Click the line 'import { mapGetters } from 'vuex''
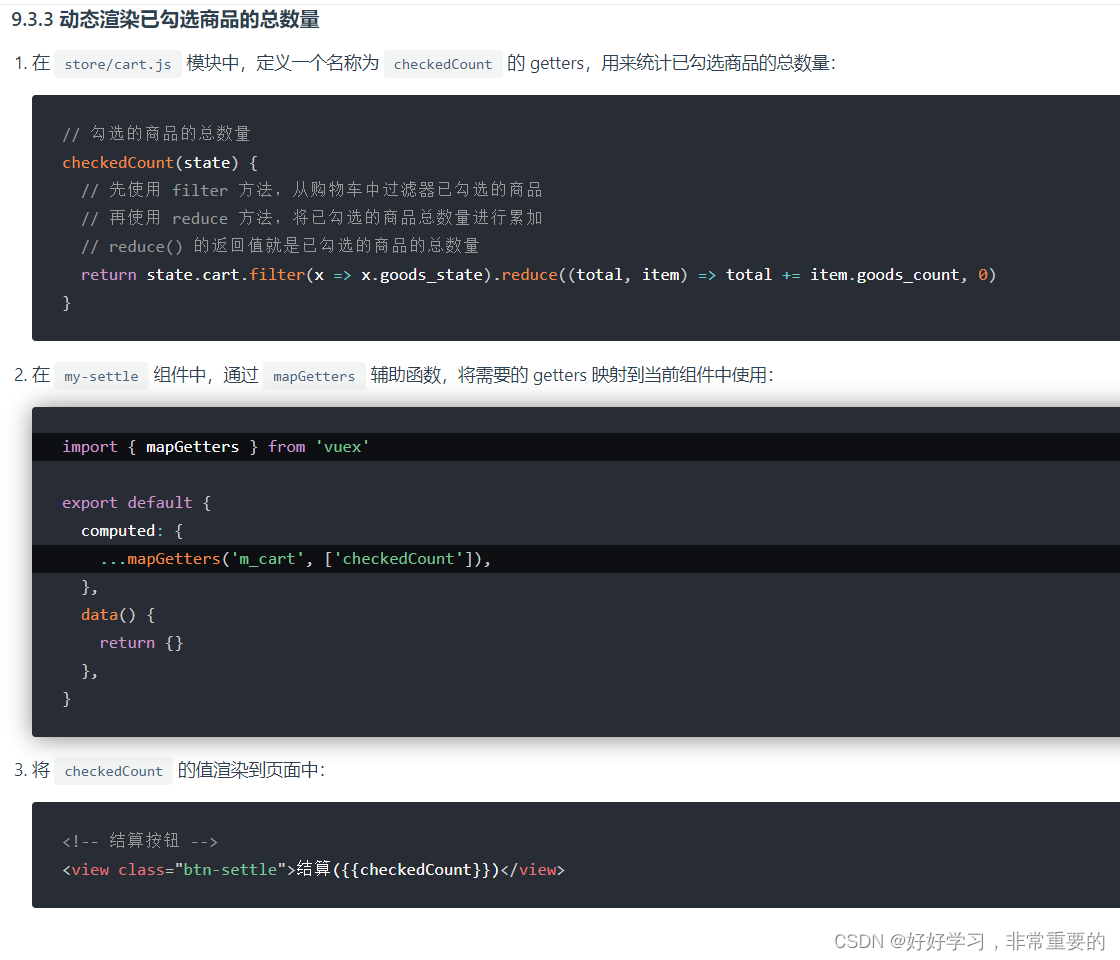Viewport: 1120px width, 960px height. tap(216, 446)
